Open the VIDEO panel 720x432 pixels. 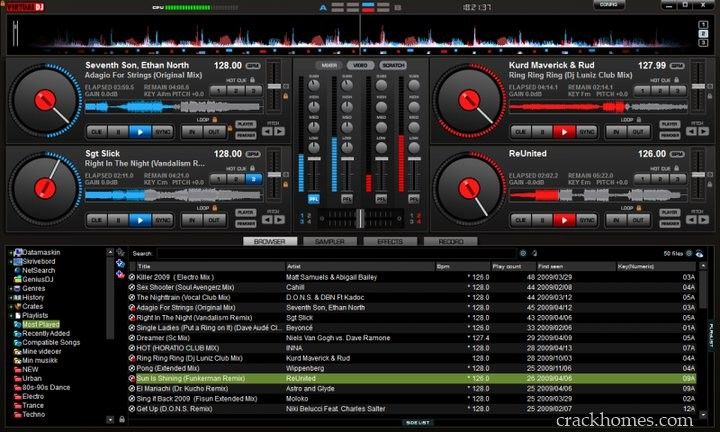point(360,66)
